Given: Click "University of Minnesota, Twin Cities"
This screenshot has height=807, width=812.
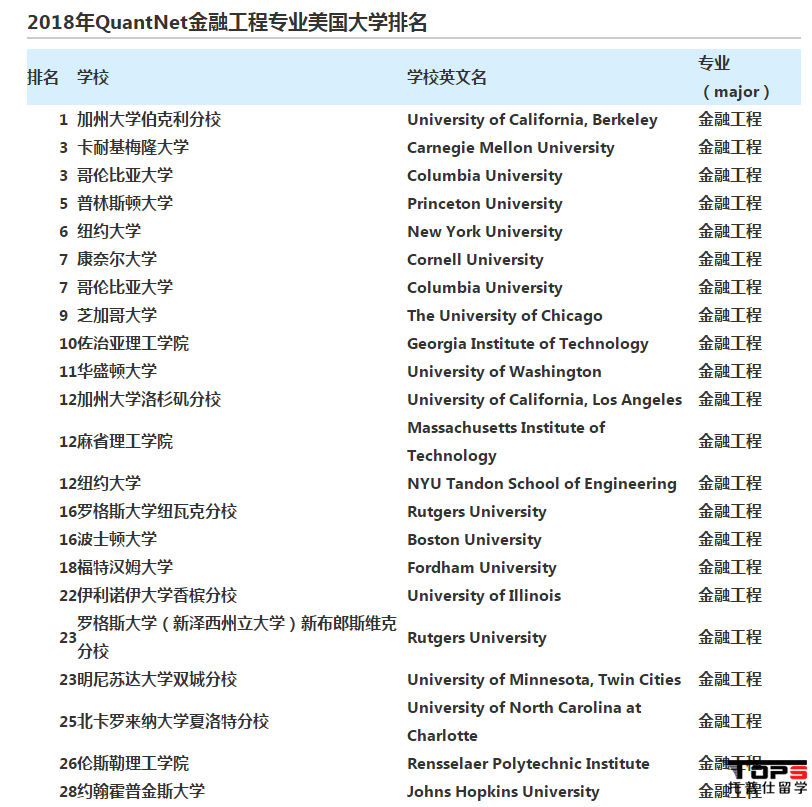Looking at the screenshot, I should (x=544, y=679).
